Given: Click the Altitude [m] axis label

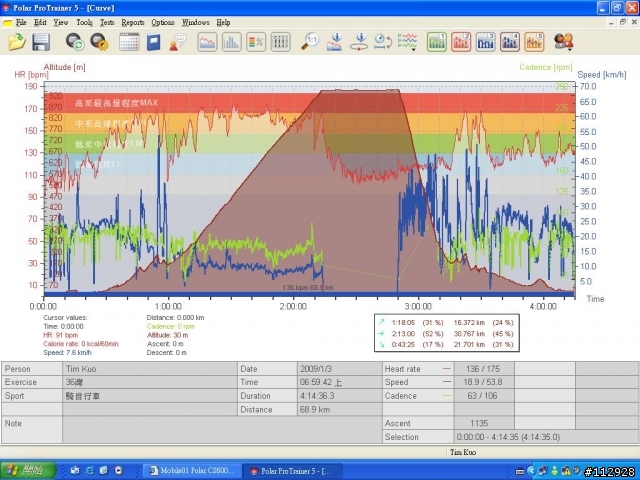Looking at the screenshot, I should [64, 67].
